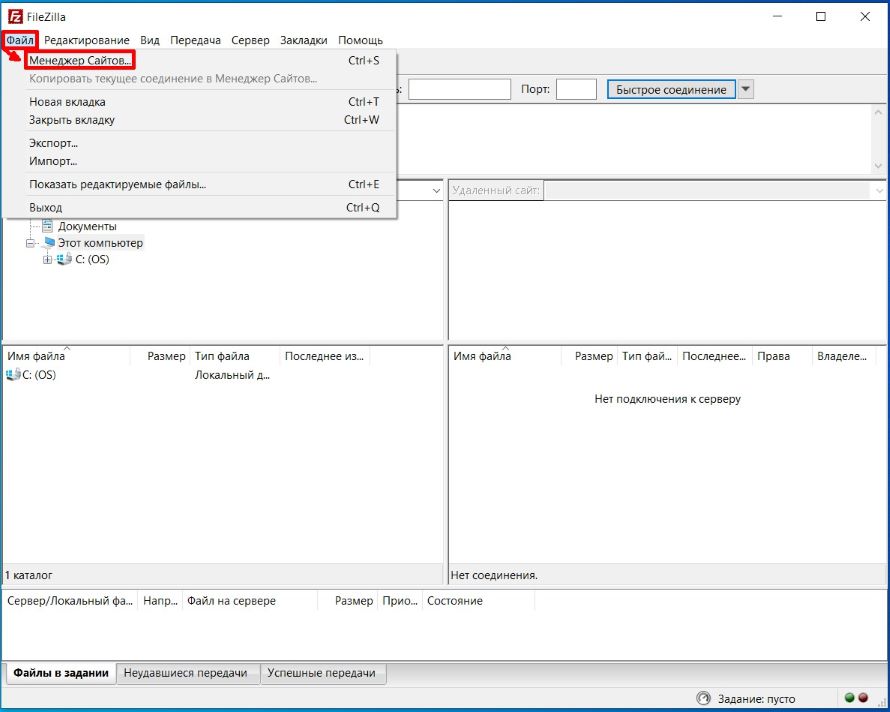
Task: Select C: (OS) drive icon in file list
Action: pyautogui.click(x=13, y=375)
